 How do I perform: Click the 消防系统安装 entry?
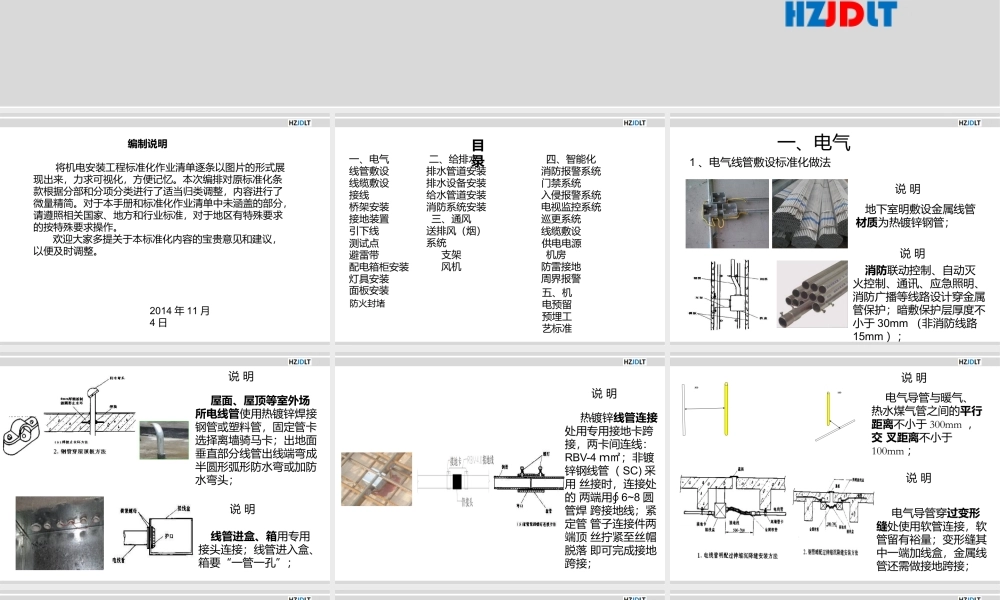456,207
